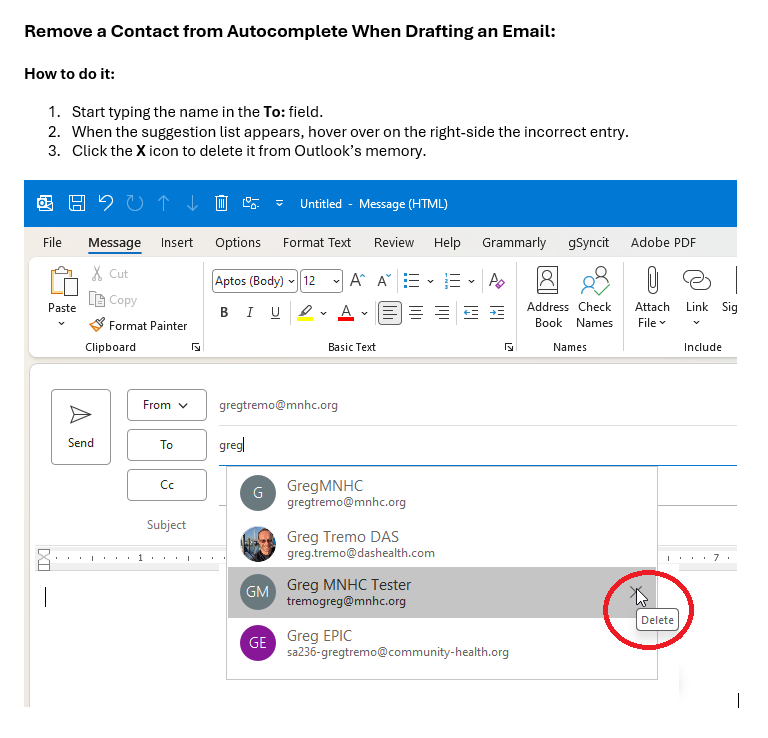Toggle Bold formatting

[x=224, y=313]
